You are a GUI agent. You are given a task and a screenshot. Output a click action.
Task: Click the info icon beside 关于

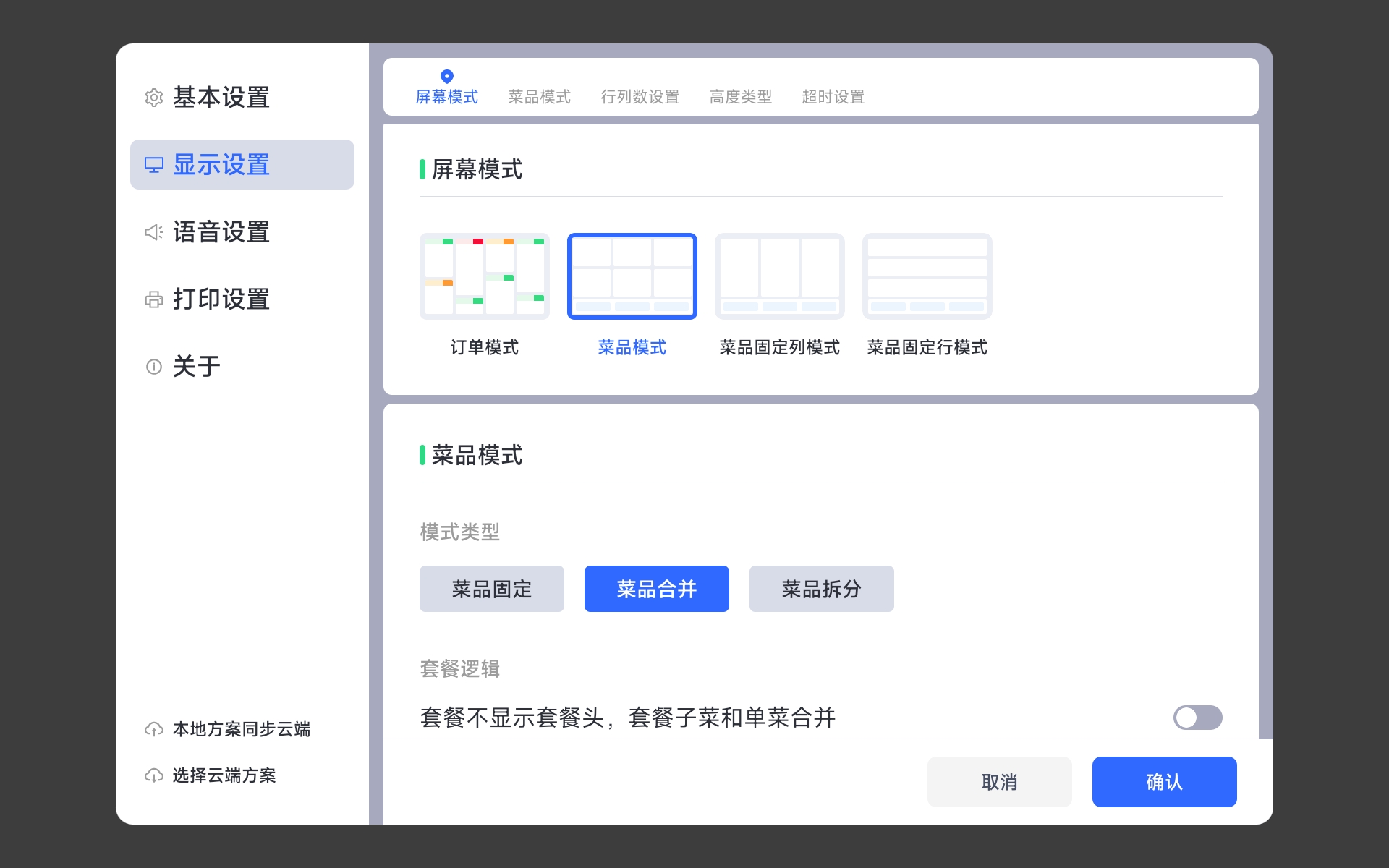tap(153, 367)
